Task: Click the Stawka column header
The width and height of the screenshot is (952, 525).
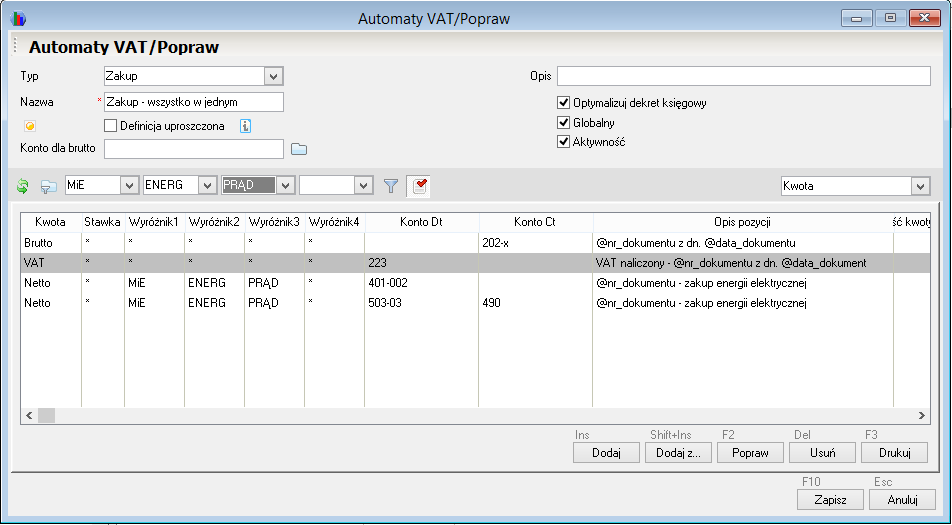Action: pos(103,222)
